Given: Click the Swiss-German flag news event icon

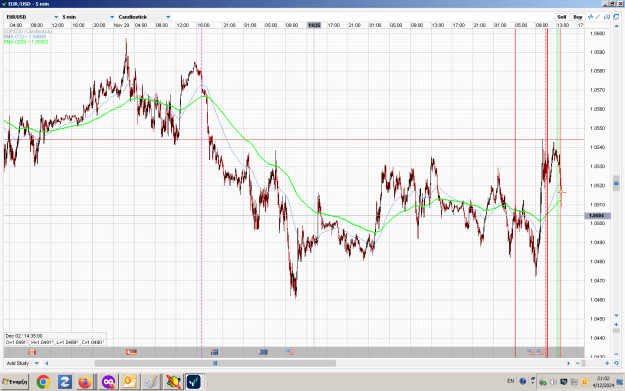Looking at the screenshot, I should (131, 352).
